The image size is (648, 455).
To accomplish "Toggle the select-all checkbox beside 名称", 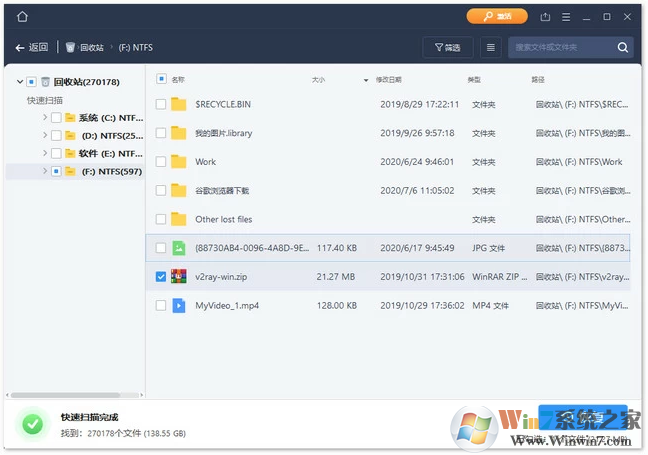I will click(x=161, y=78).
